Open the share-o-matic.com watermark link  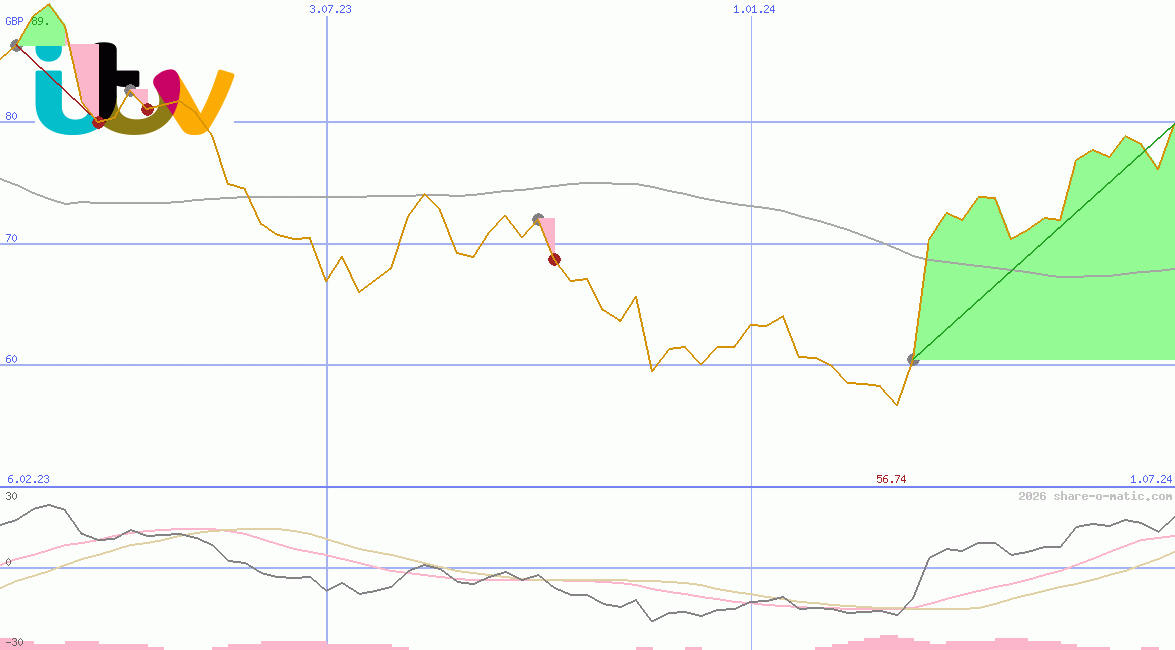point(1095,496)
